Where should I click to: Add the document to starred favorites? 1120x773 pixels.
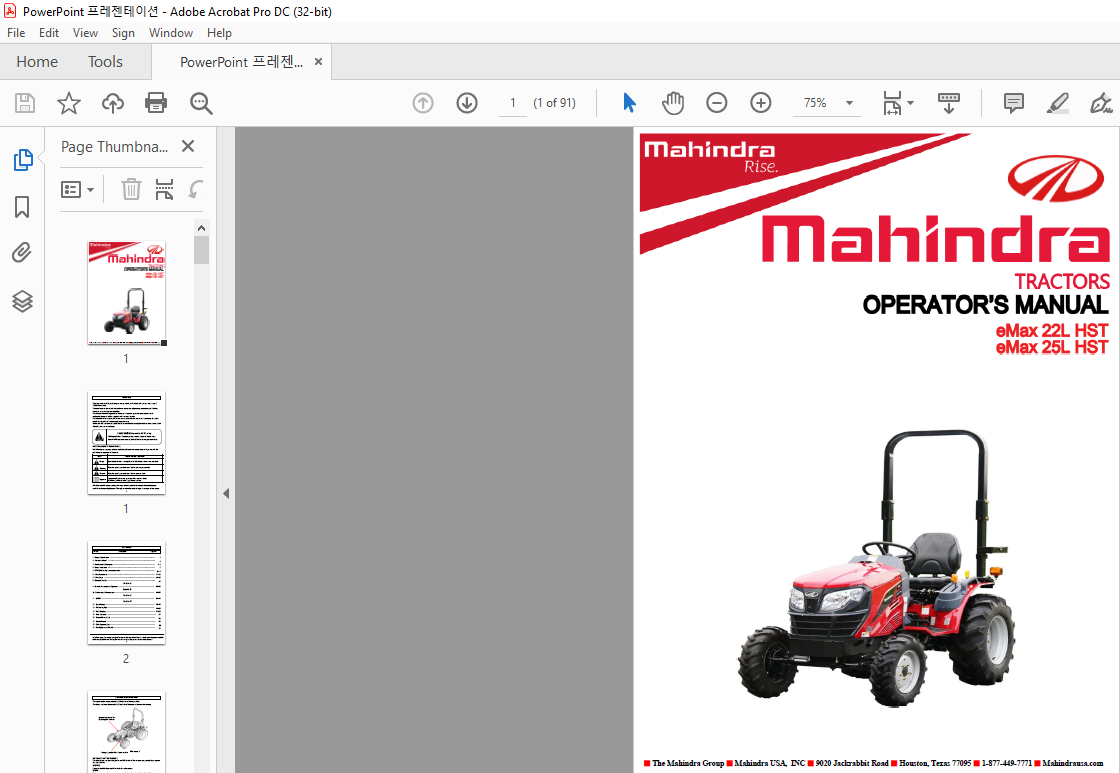point(69,103)
